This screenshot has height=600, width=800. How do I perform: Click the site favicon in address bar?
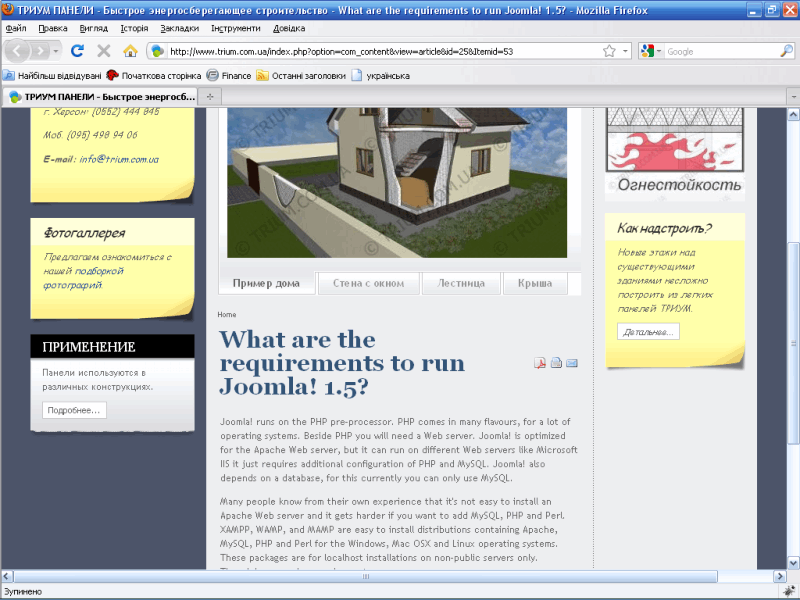tap(158, 51)
